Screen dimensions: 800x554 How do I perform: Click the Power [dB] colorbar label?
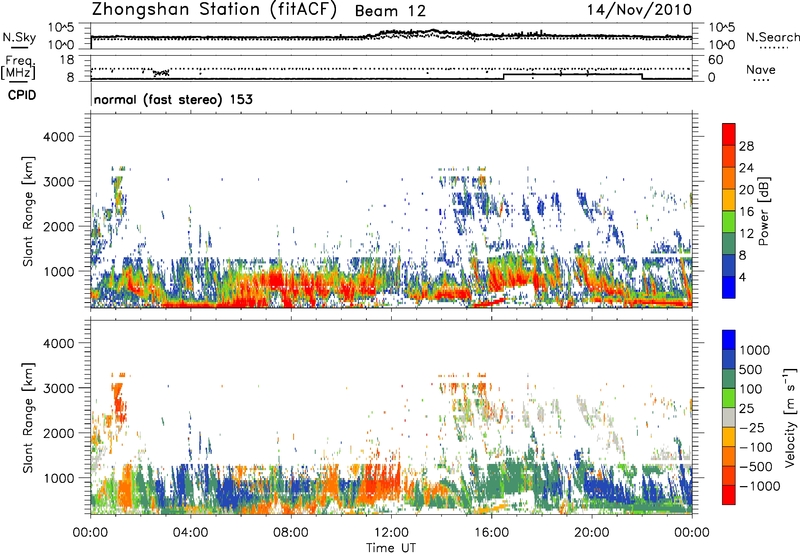[x=763, y=211]
